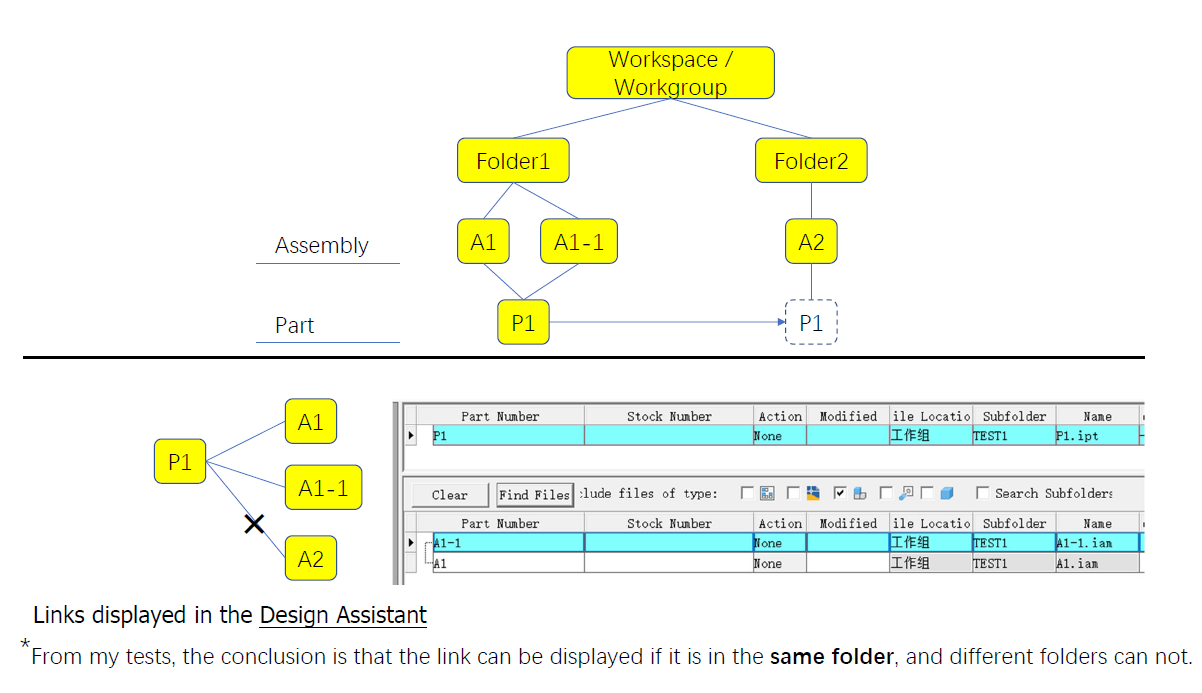Enable the part files checkbox
The width and height of the screenshot is (1202, 693).
[927, 493]
